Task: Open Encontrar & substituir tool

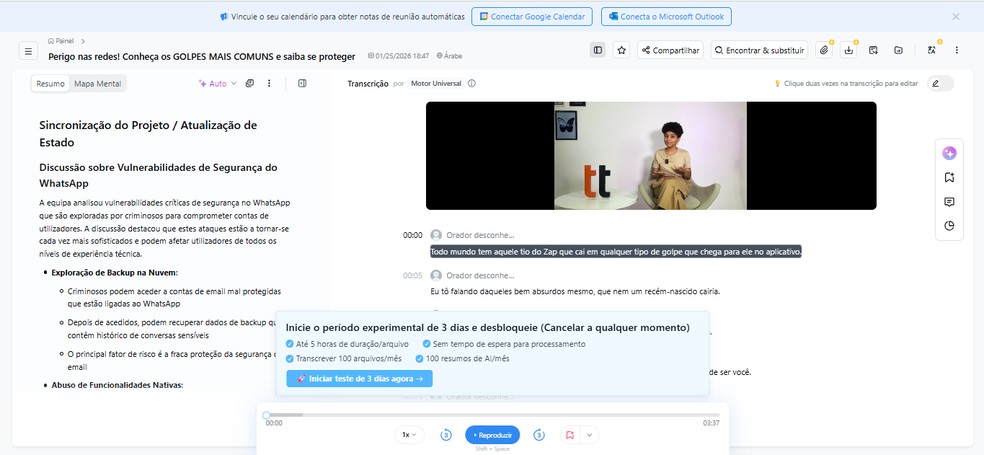Action: click(759, 50)
